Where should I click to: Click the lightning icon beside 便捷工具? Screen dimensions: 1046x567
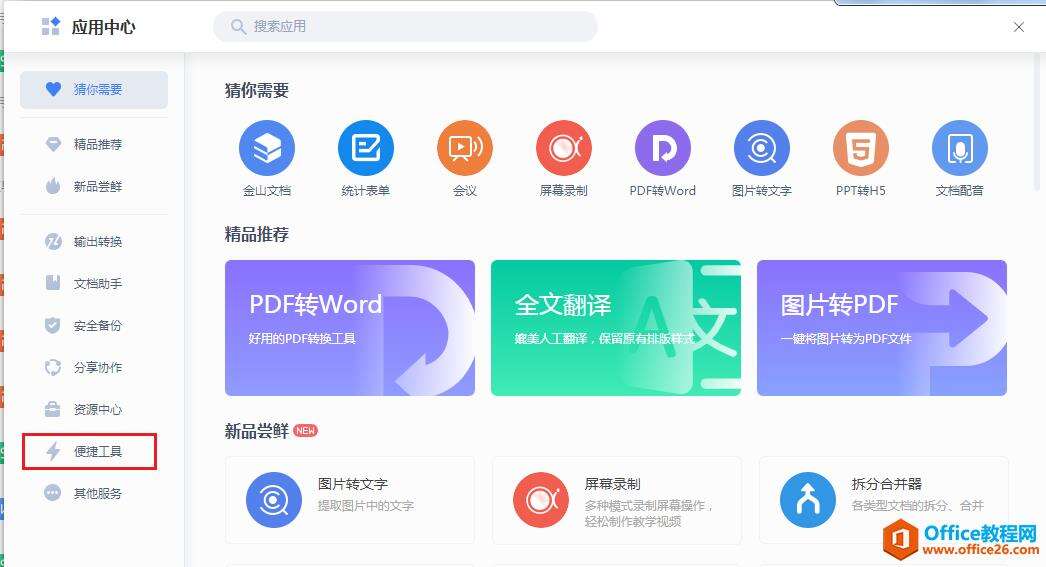pyautogui.click(x=53, y=452)
